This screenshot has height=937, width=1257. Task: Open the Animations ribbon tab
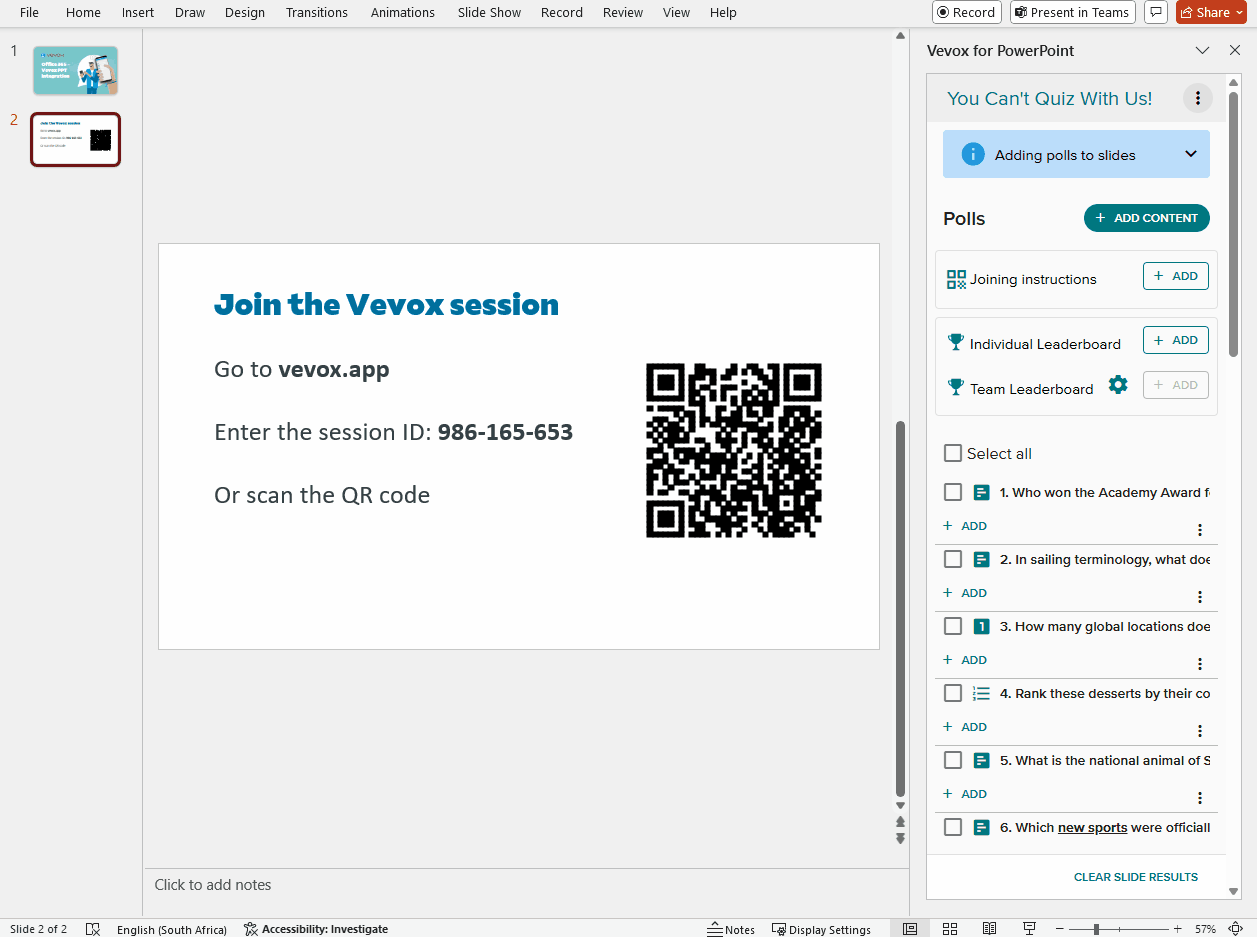click(403, 12)
